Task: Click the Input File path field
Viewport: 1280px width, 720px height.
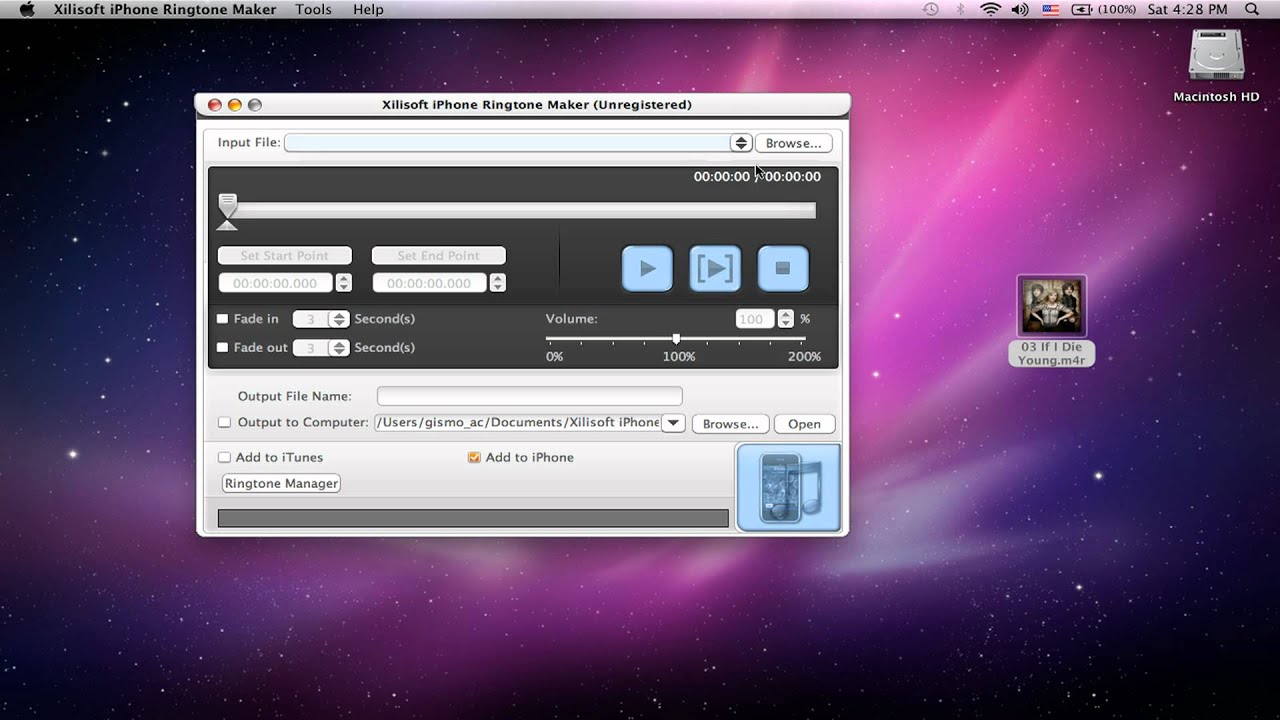Action: click(x=507, y=143)
